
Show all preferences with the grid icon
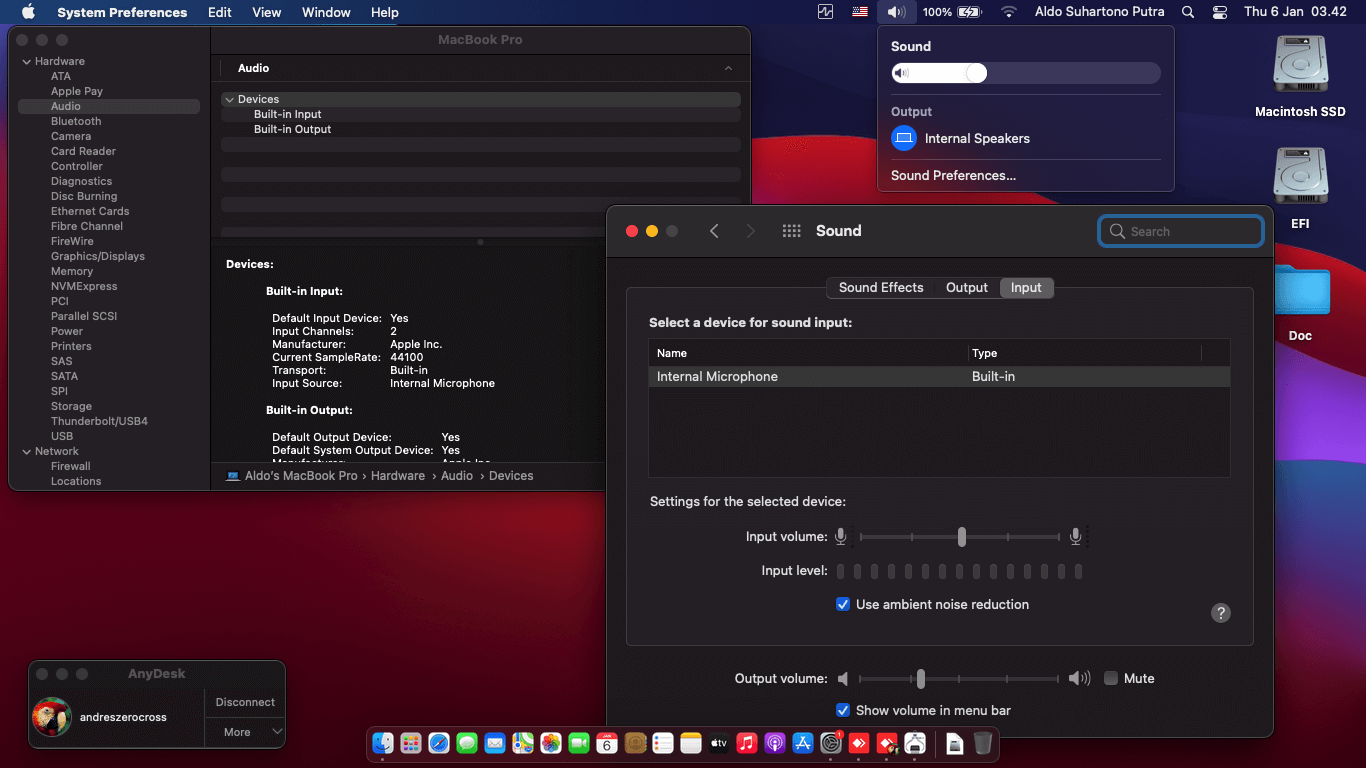pos(792,231)
